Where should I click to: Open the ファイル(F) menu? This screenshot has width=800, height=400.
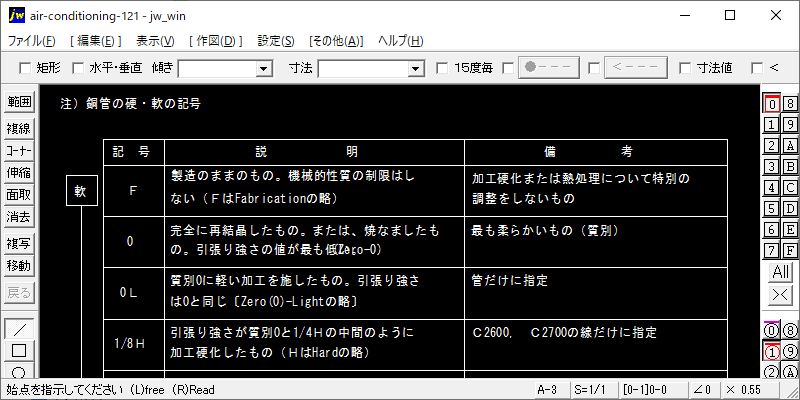pos(32,41)
